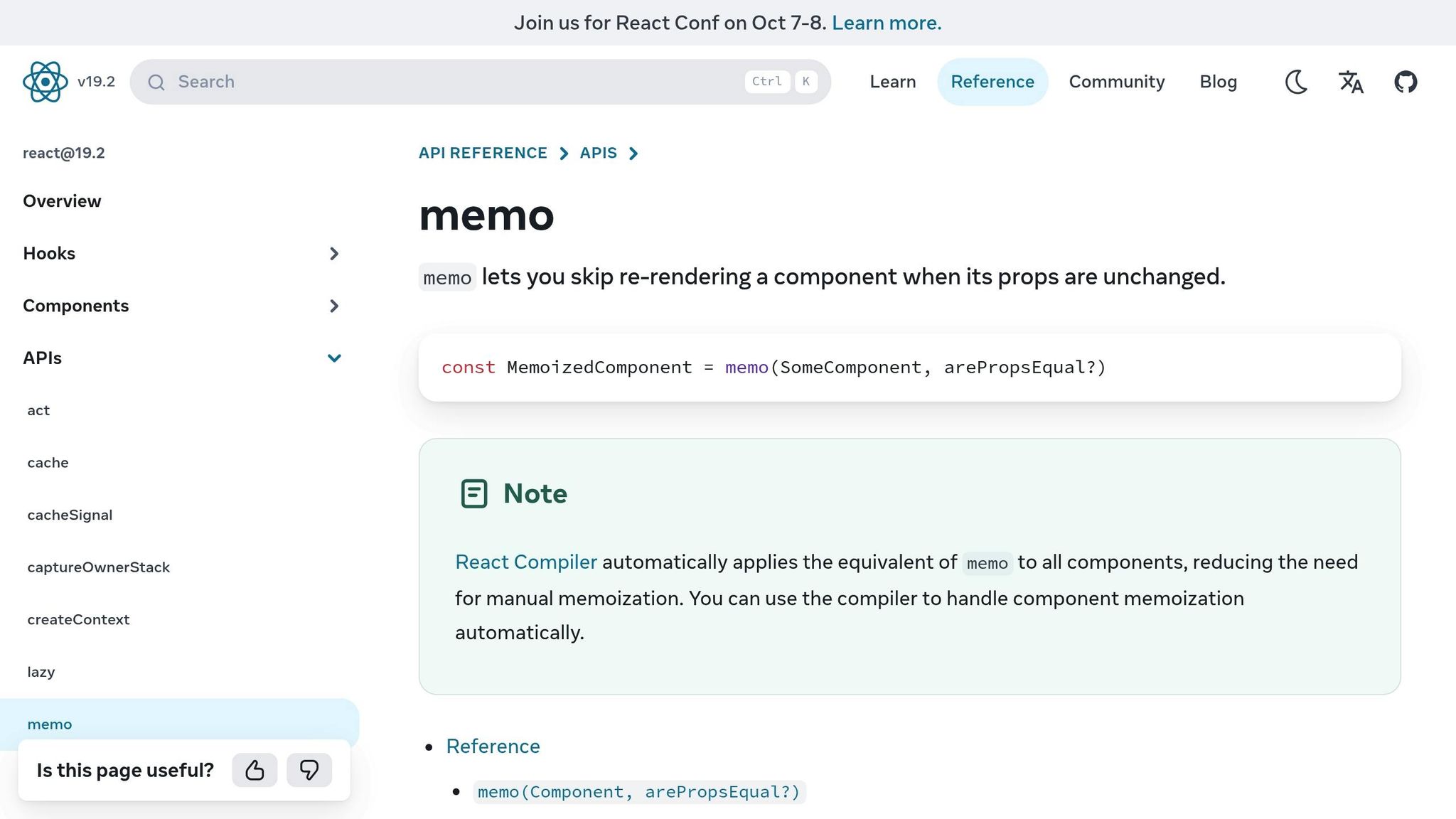Open the translations language icon
This screenshot has height=819, width=1456.
click(1351, 82)
